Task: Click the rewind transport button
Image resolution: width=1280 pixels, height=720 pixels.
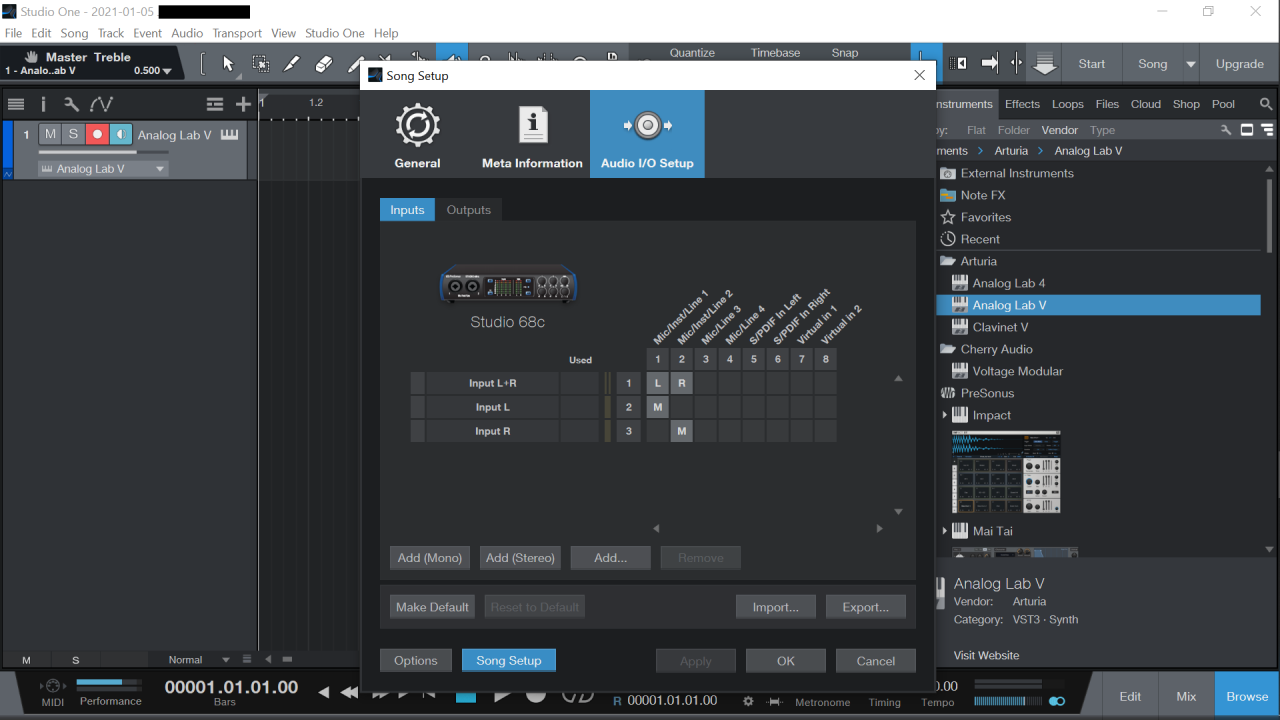Action: [x=349, y=692]
